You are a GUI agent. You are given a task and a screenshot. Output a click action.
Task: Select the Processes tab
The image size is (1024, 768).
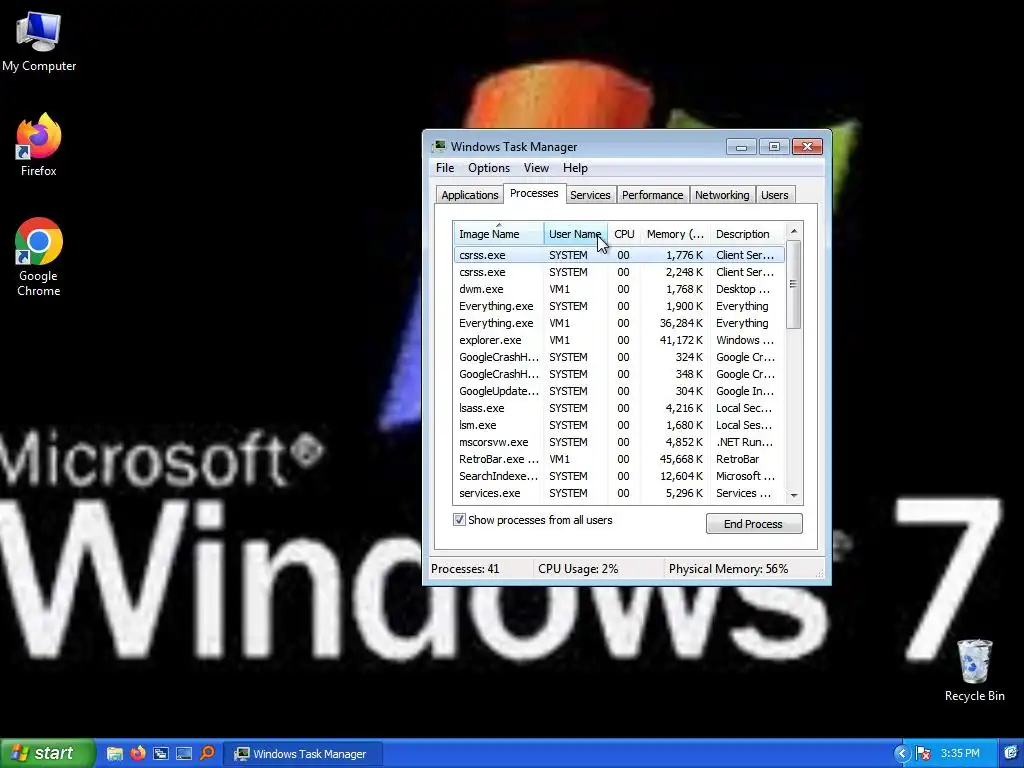534,193
